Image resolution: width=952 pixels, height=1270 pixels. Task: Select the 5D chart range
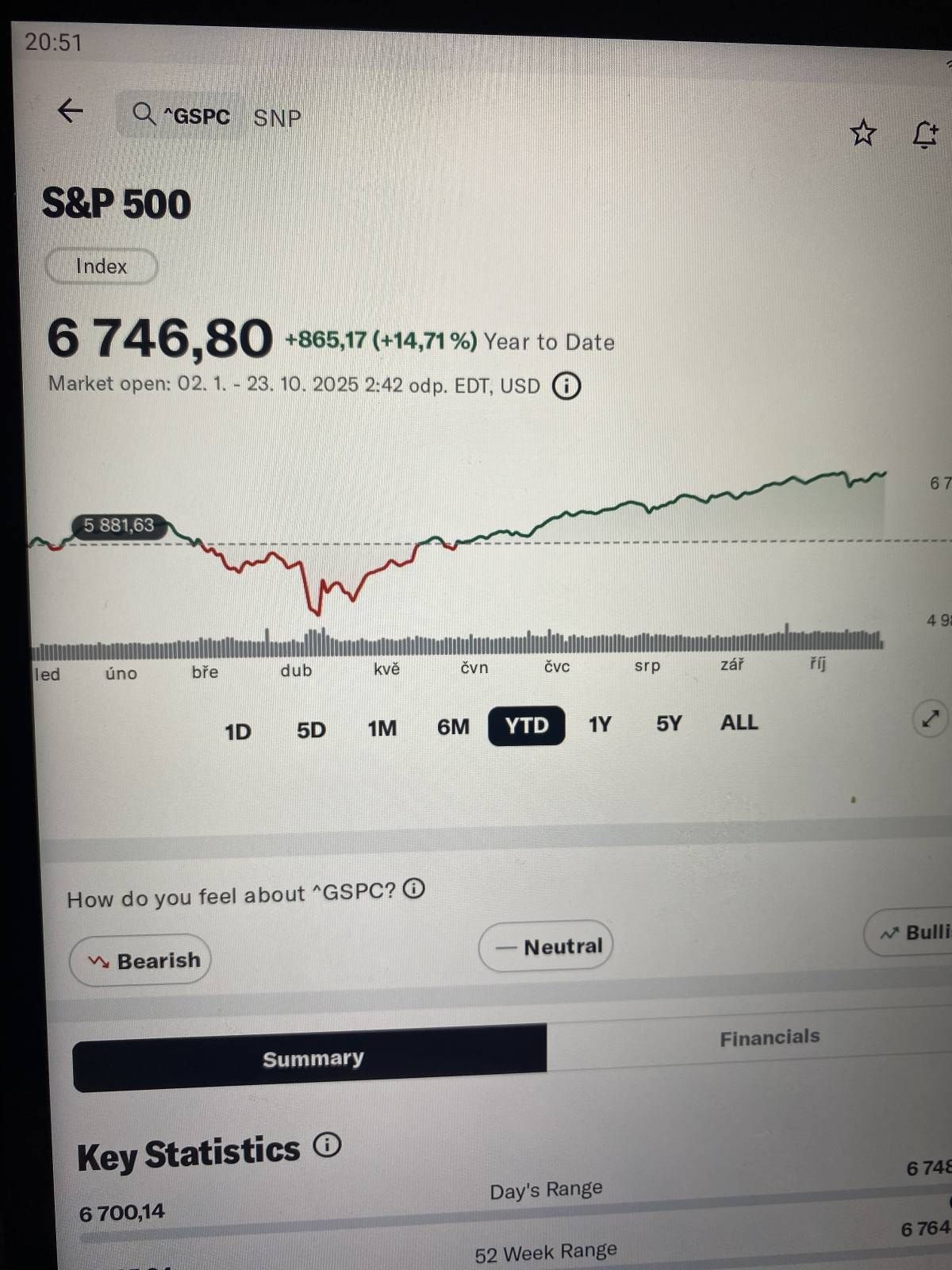coord(311,729)
